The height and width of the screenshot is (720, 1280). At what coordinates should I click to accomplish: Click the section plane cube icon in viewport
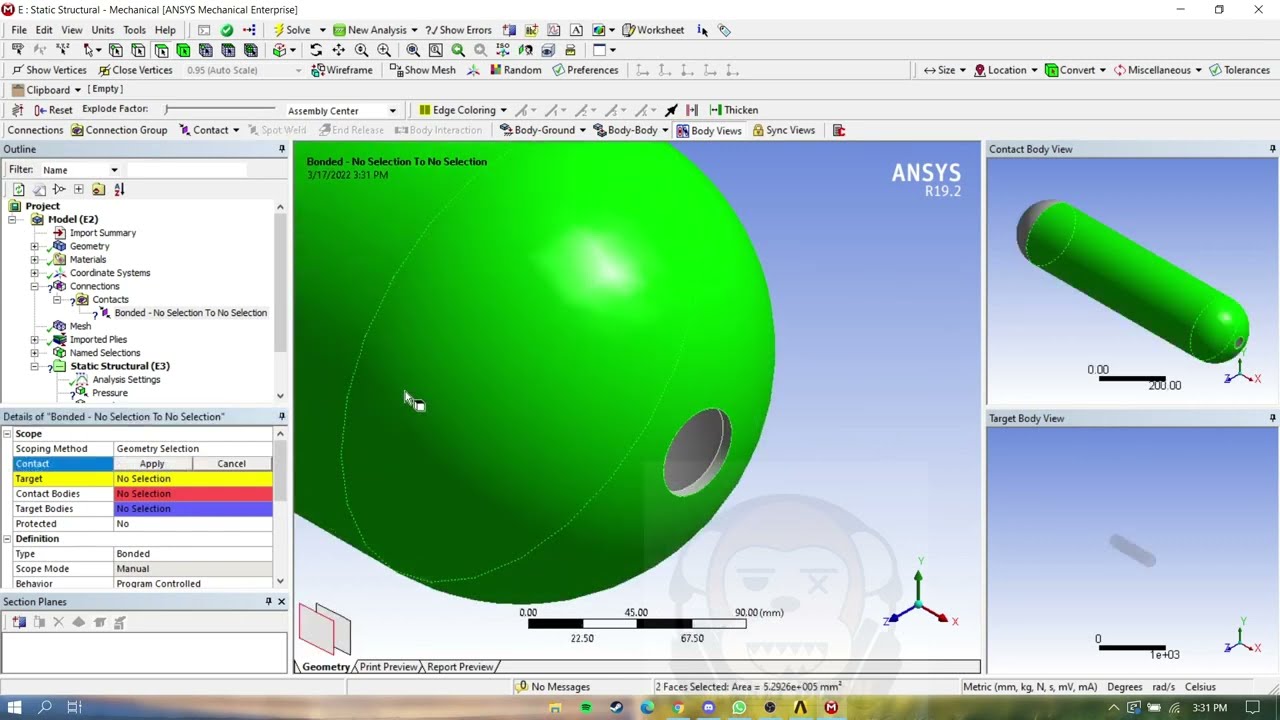click(325, 628)
